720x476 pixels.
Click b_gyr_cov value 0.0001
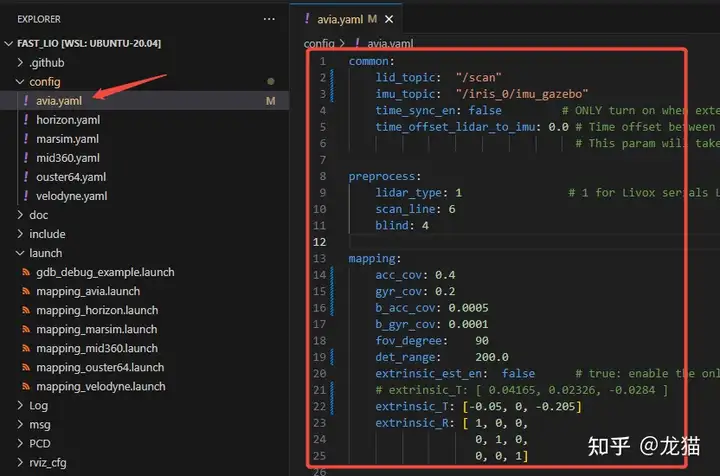click(x=468, y=324)
